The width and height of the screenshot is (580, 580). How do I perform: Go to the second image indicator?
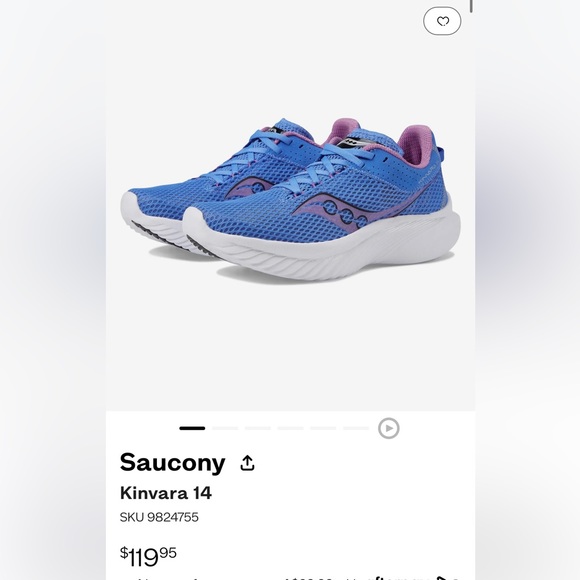[225, 428]
